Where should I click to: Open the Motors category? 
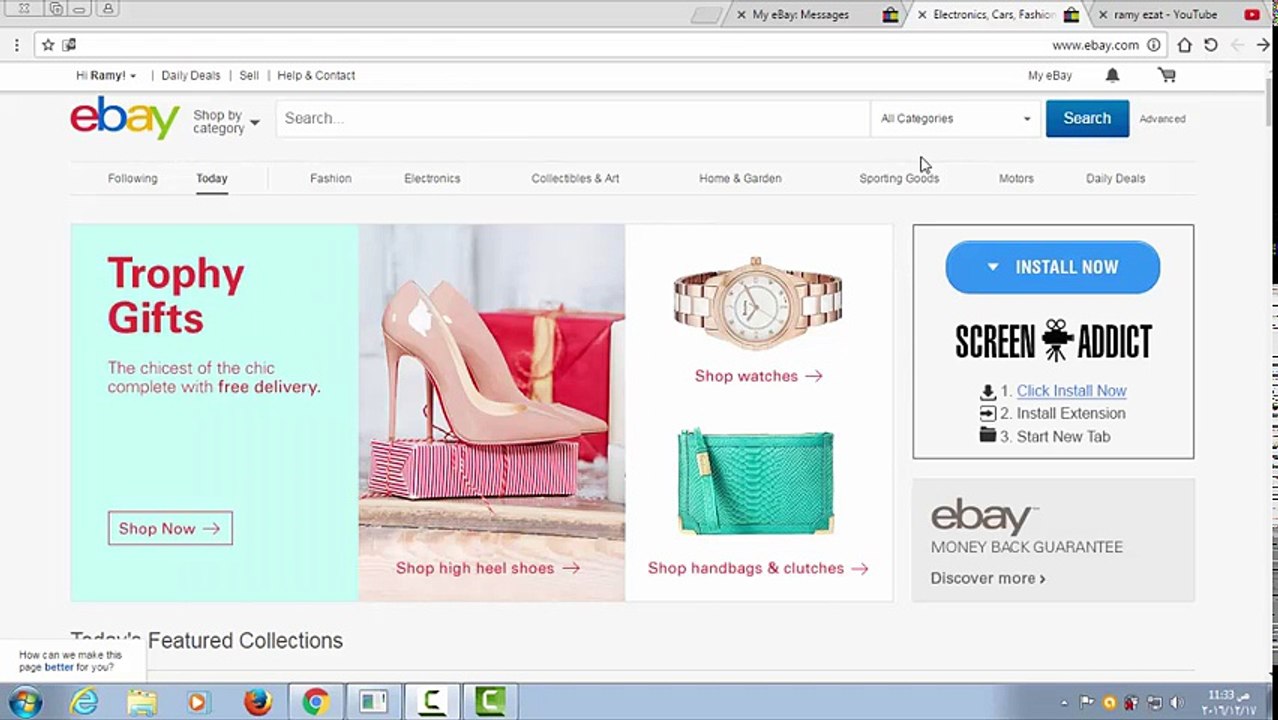click(x=1016, y=178)
